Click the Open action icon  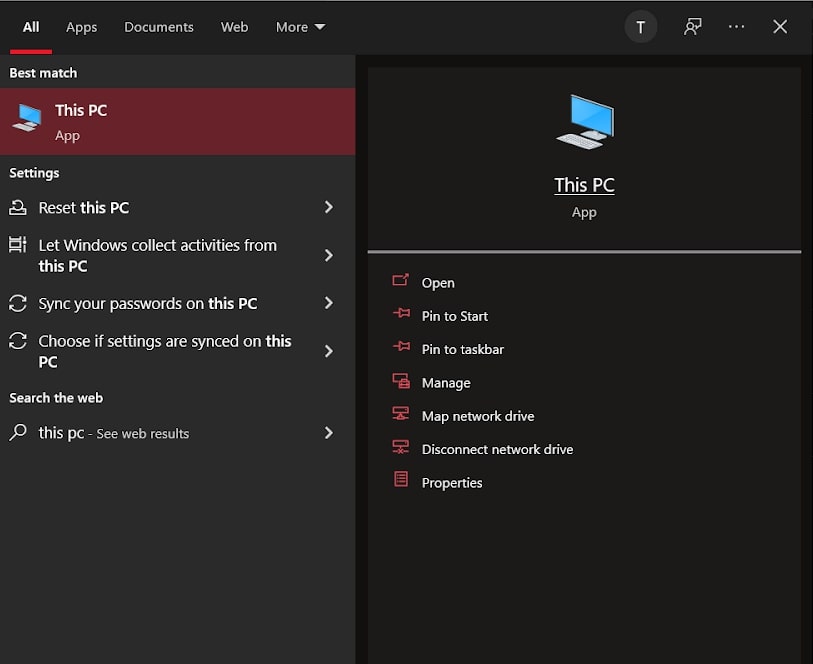coord(401,280)
